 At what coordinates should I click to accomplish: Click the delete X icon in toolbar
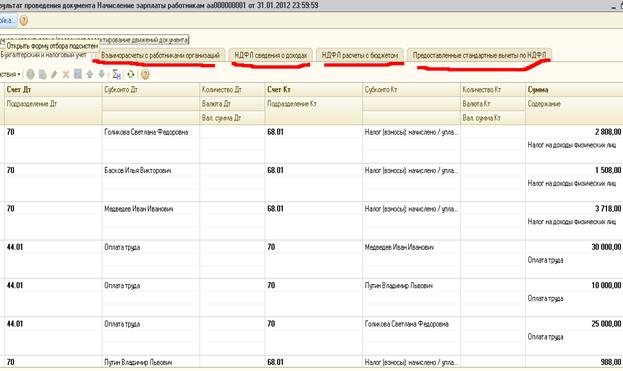(66, 74)
